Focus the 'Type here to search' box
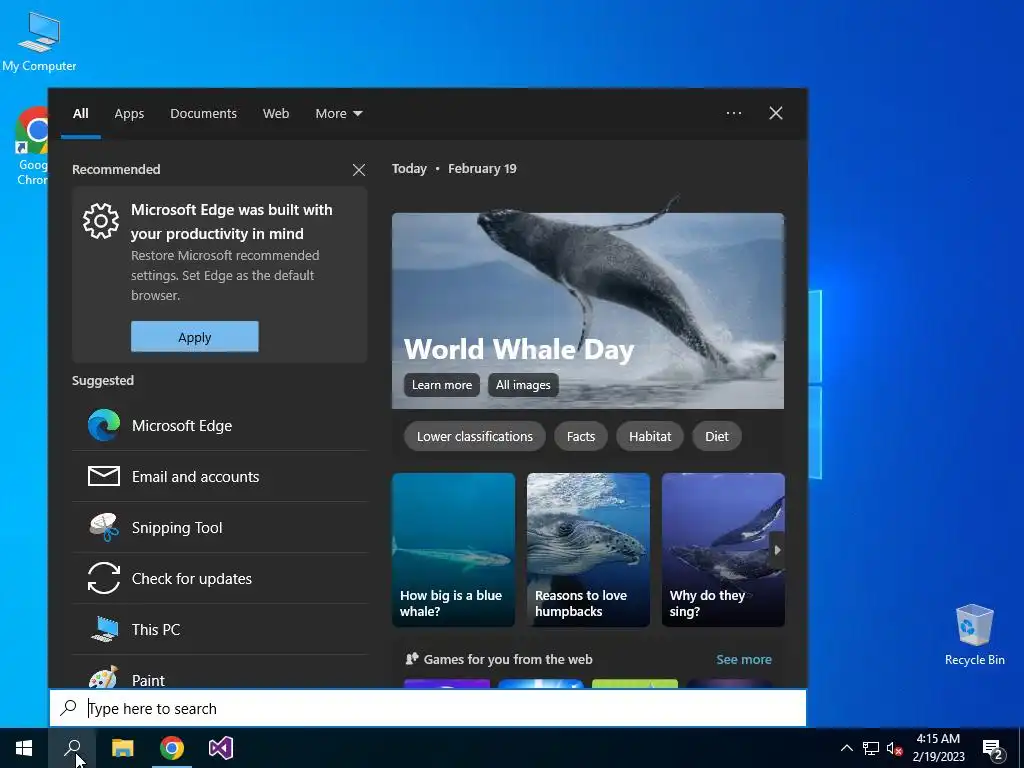This screenshot has height=768, width=1024. [x=428, y=708]
